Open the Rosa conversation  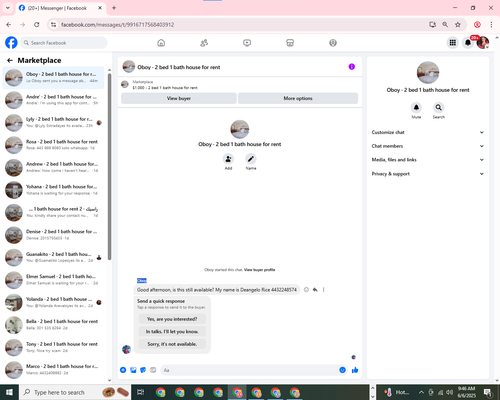tap(53, 145)
